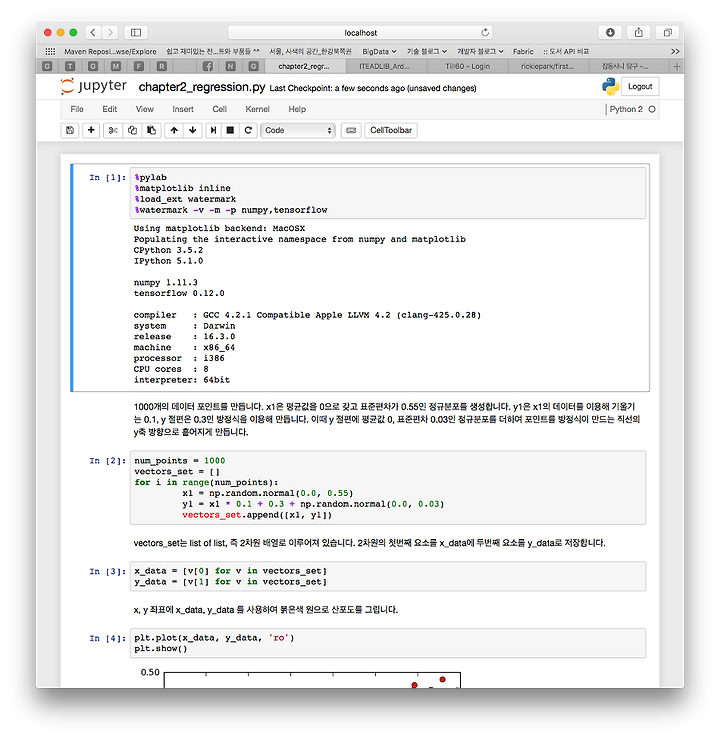Open the Code cell type dropdown
Screen dimensions: 720x739
tap(298, 131)
